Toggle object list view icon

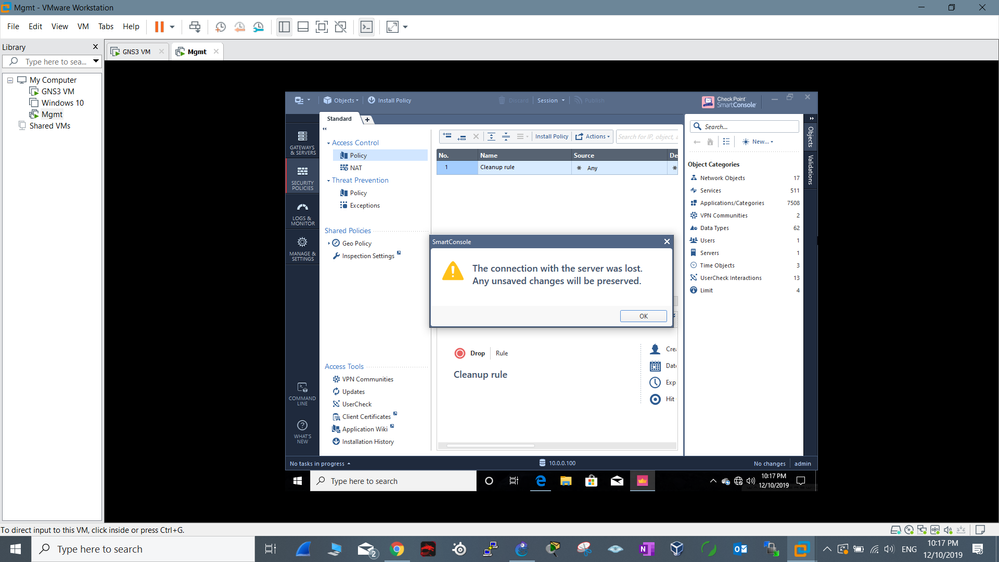(x=726, y=141)
